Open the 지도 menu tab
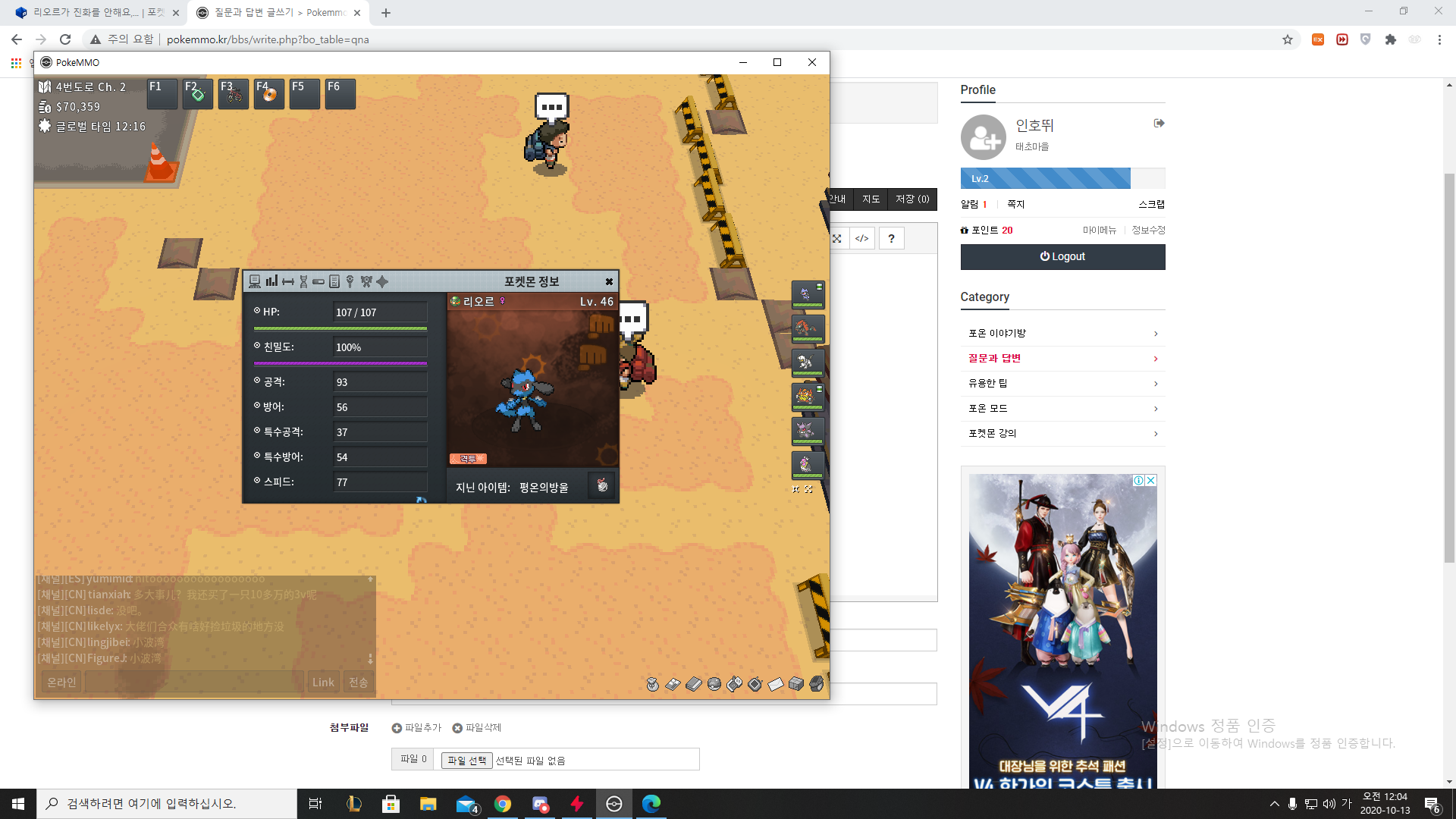The width and height of the screenshot is (1456, 819). pos(871,199)
